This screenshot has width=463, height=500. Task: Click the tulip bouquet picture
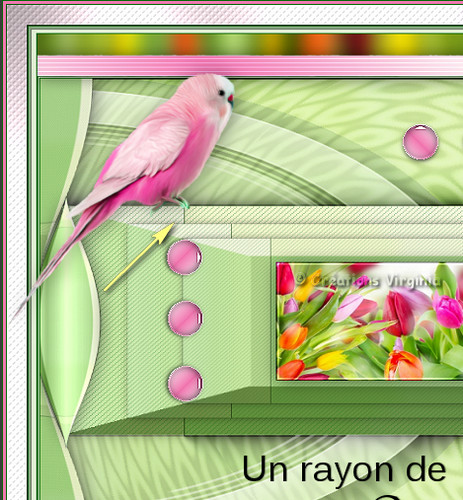pos(370,321)
